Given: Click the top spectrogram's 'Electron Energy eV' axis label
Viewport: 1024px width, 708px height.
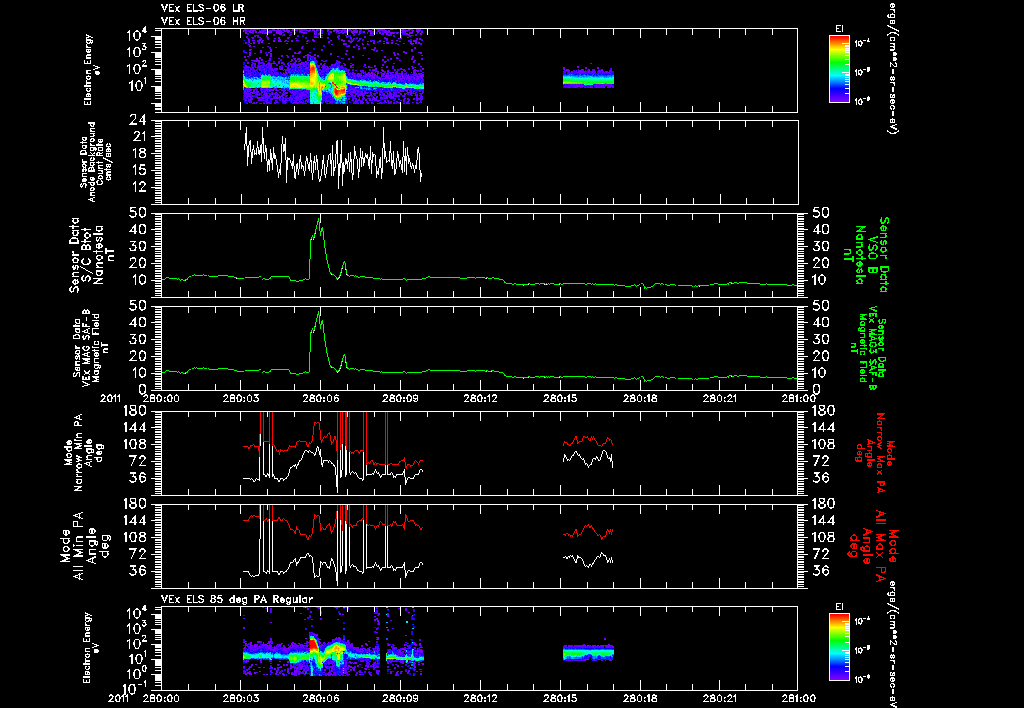Looking at the screenshot, I should coord(92,70).
